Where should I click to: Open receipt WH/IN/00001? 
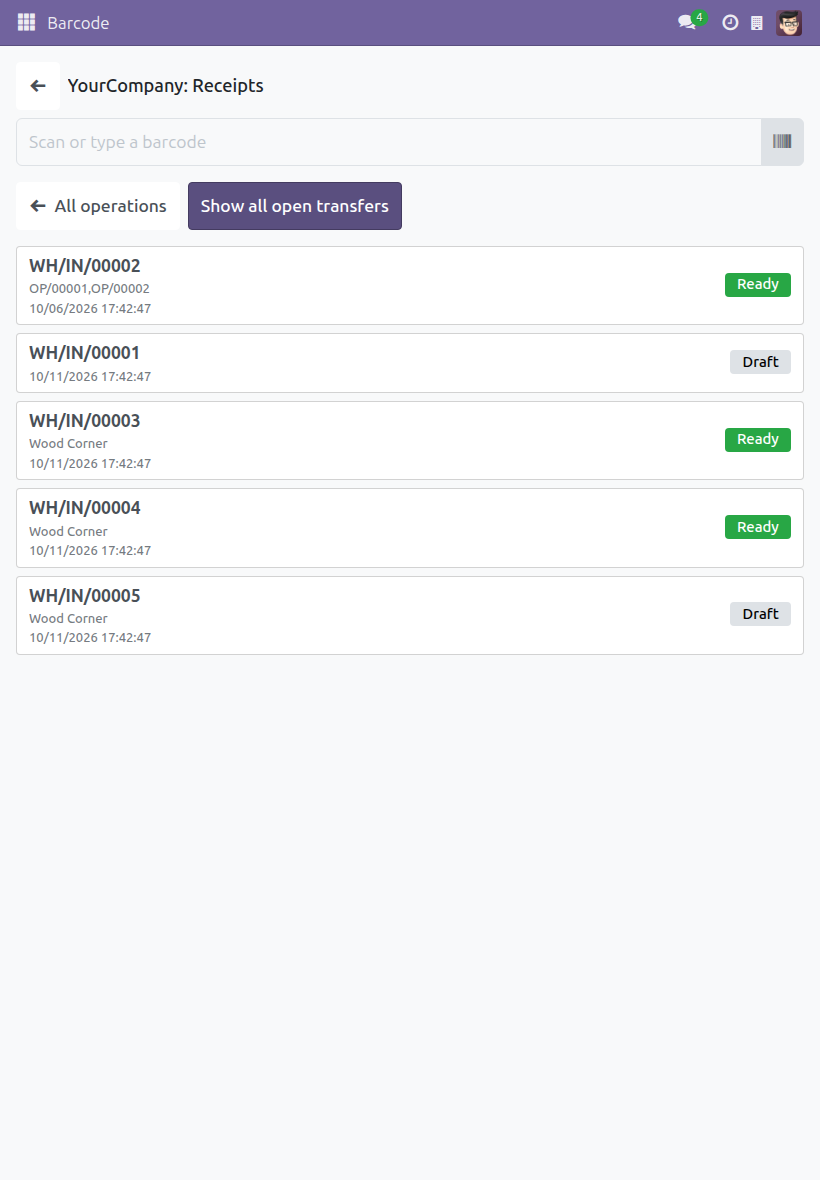coord(410,363)
